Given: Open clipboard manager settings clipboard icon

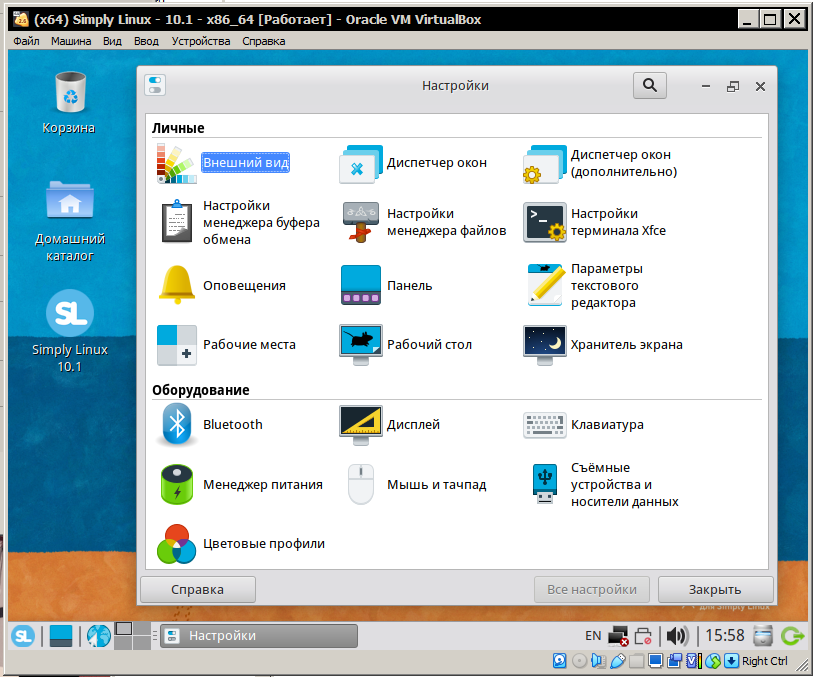Looking at the screenshot, I should [x=177, y=222].
